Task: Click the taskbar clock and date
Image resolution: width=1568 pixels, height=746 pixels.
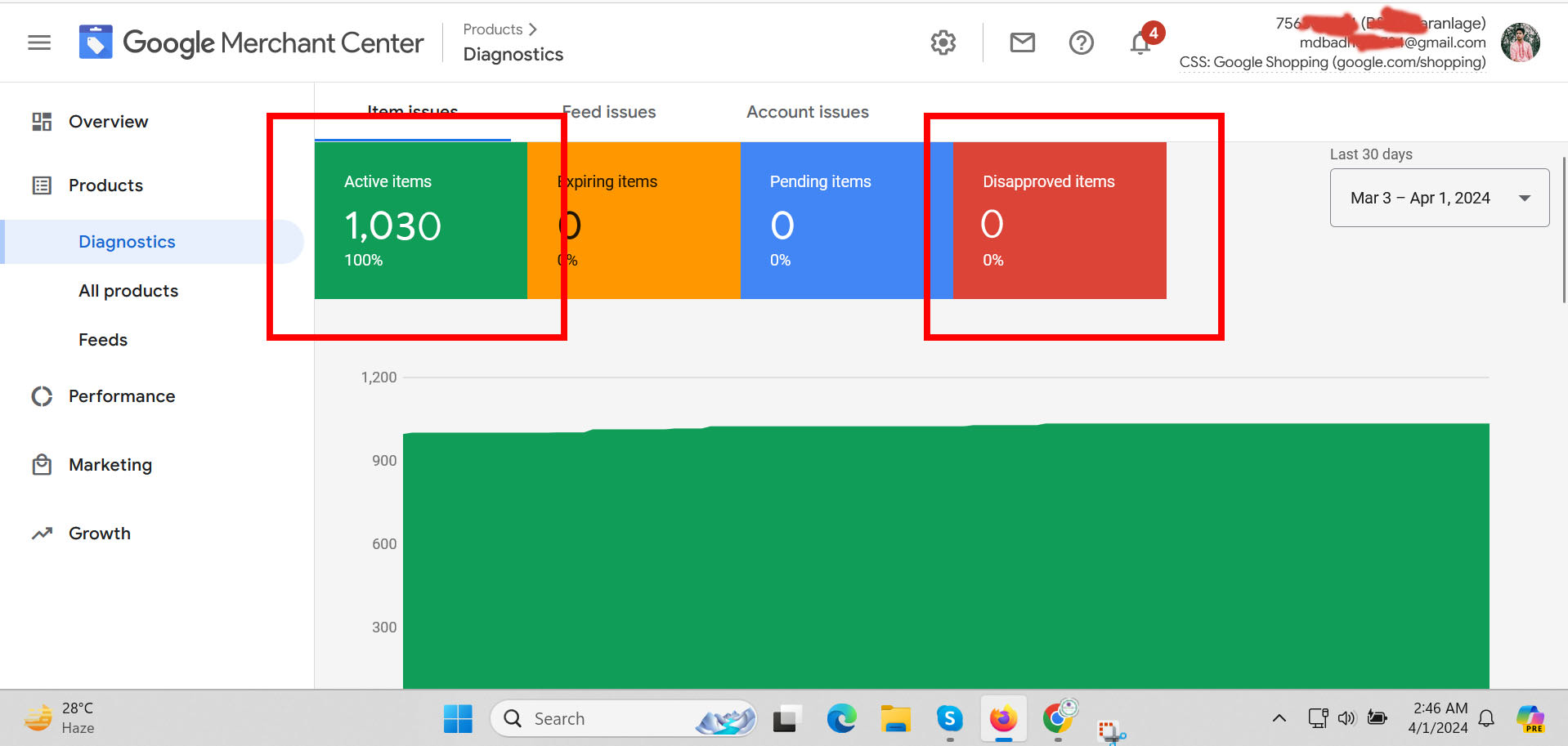Action: tap(1439, 718)
